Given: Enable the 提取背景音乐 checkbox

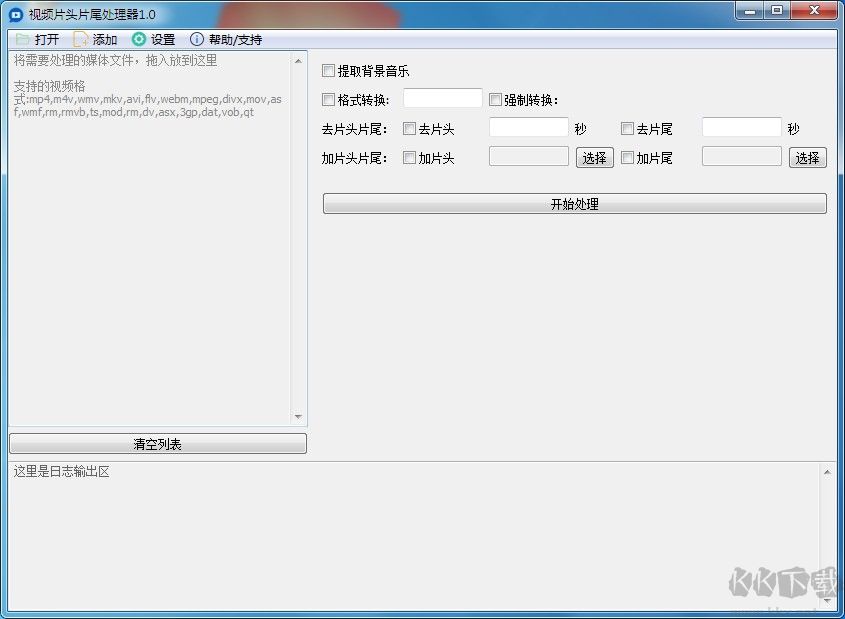Looking at the screenshot, I should coord(328,71).
